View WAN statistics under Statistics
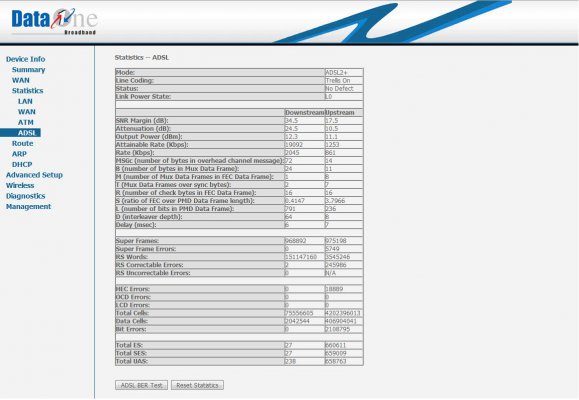The width and height of the screenshot is (579, 400). tap(27, 112)
